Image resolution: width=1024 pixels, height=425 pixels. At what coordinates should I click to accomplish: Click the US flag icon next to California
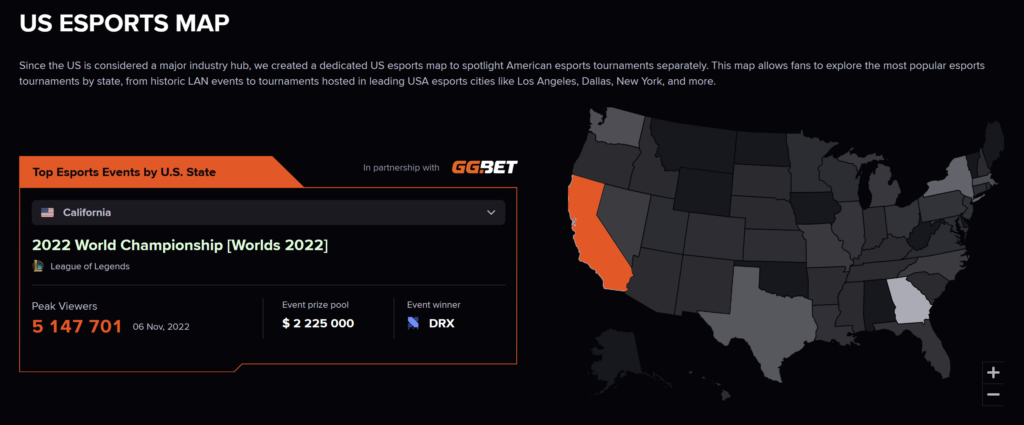pyautogui.click(x=47, y=213)
